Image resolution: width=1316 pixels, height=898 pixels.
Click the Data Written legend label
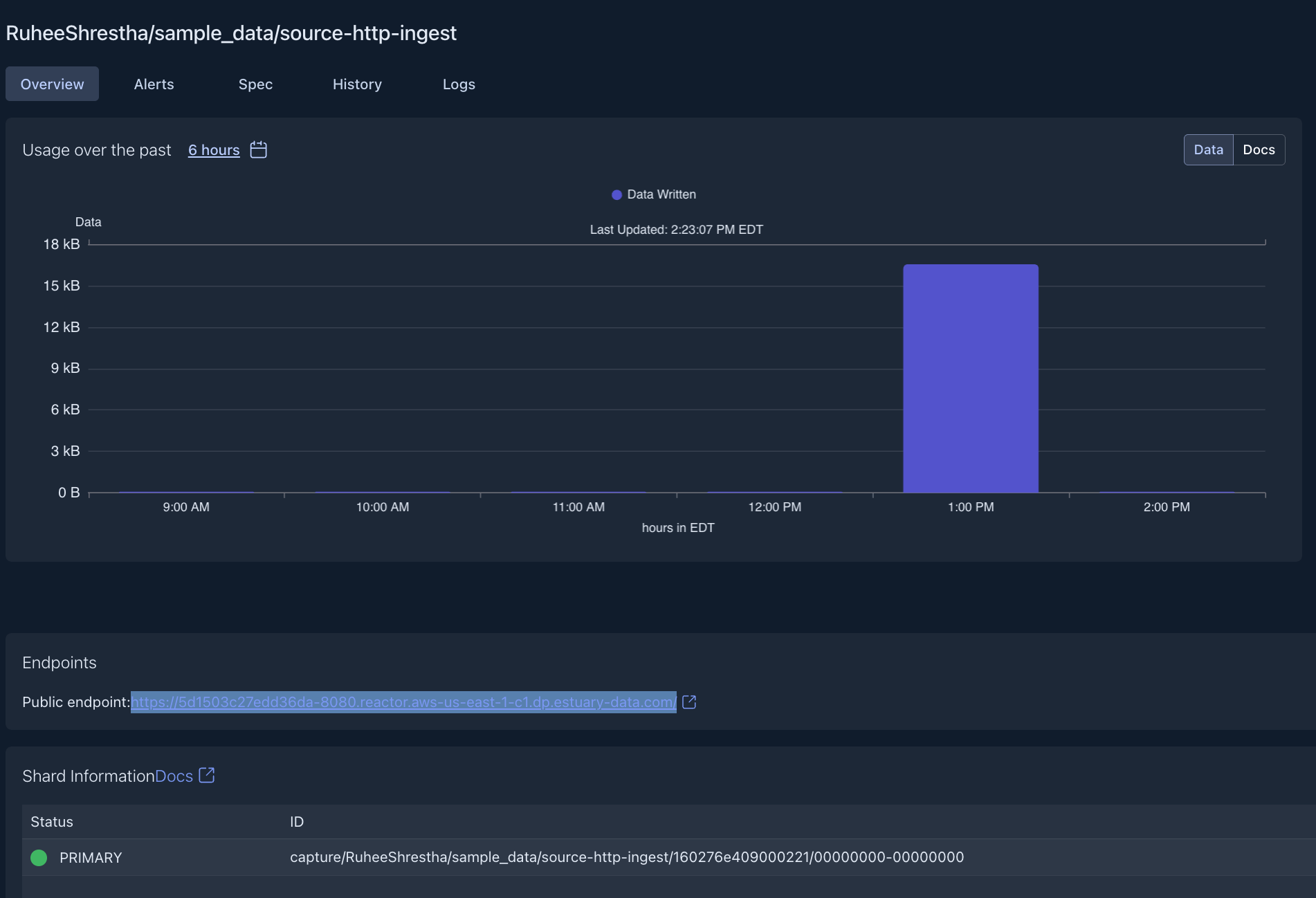pos(661,194)
